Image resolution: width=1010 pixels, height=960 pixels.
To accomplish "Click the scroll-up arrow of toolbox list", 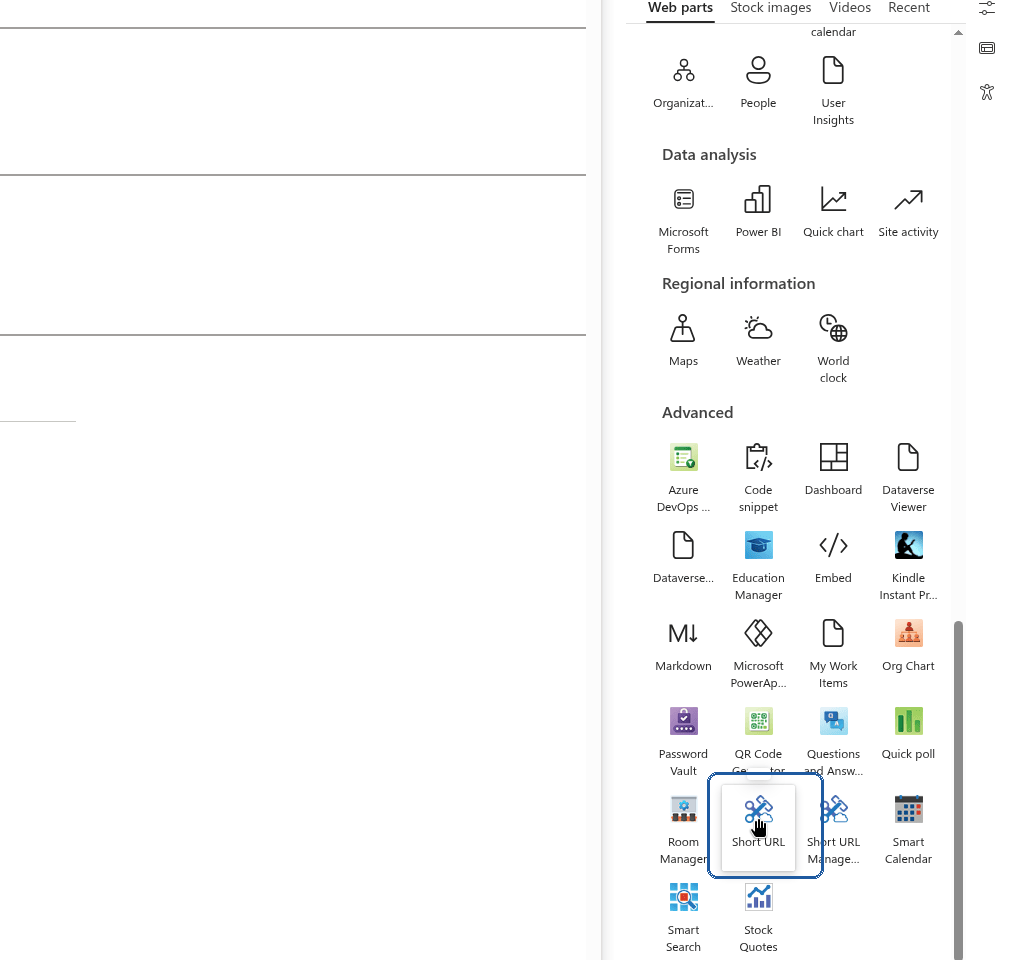I will [958, 33].
